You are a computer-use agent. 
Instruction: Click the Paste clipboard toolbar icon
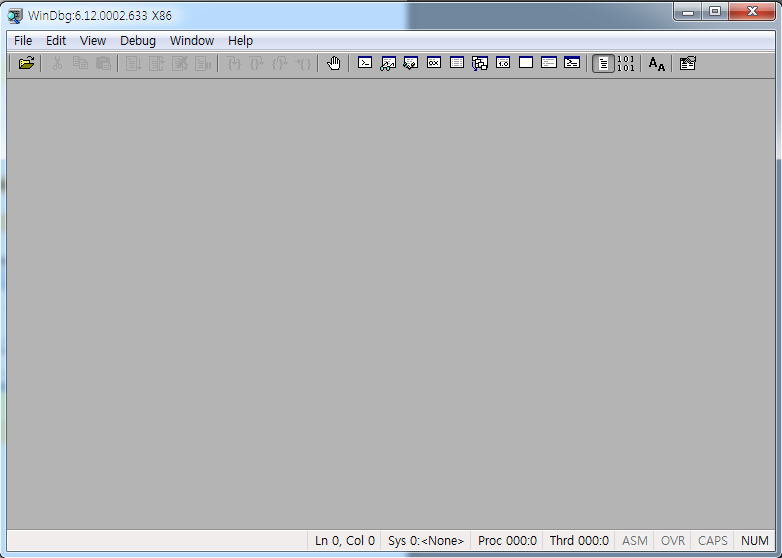[x=103, y=63]
